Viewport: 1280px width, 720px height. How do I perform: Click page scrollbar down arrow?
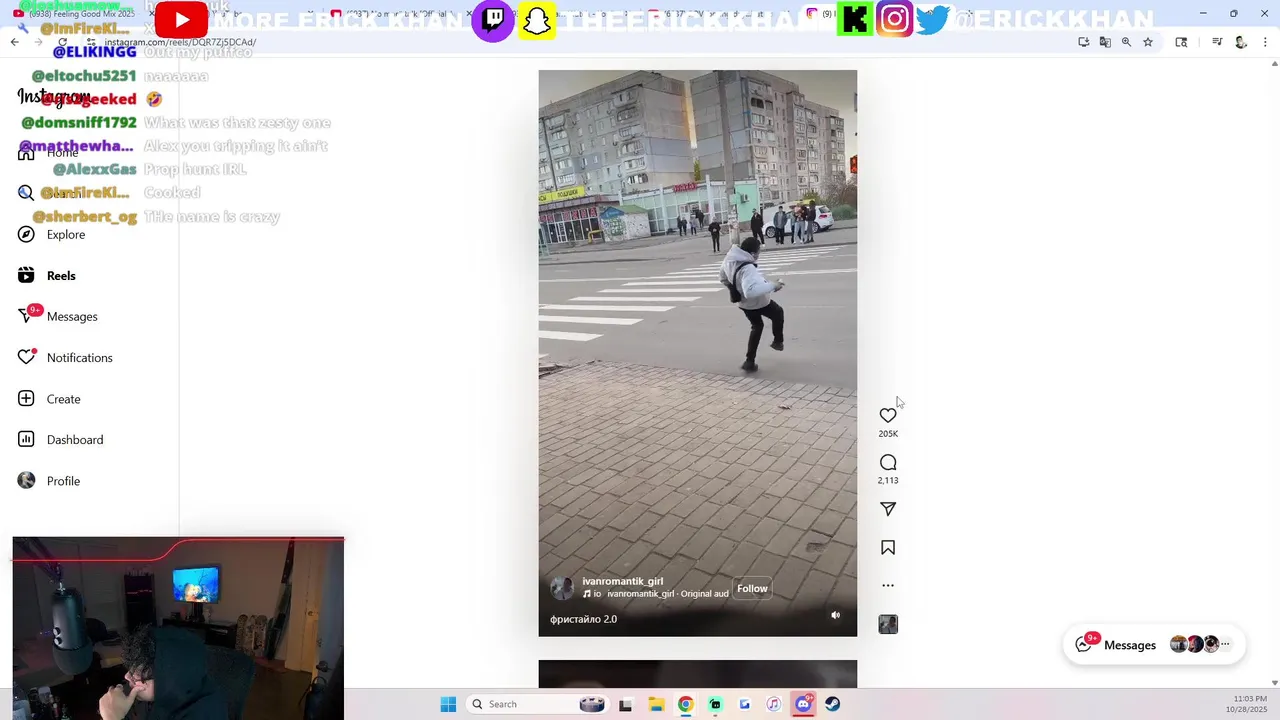[1274, 683]
